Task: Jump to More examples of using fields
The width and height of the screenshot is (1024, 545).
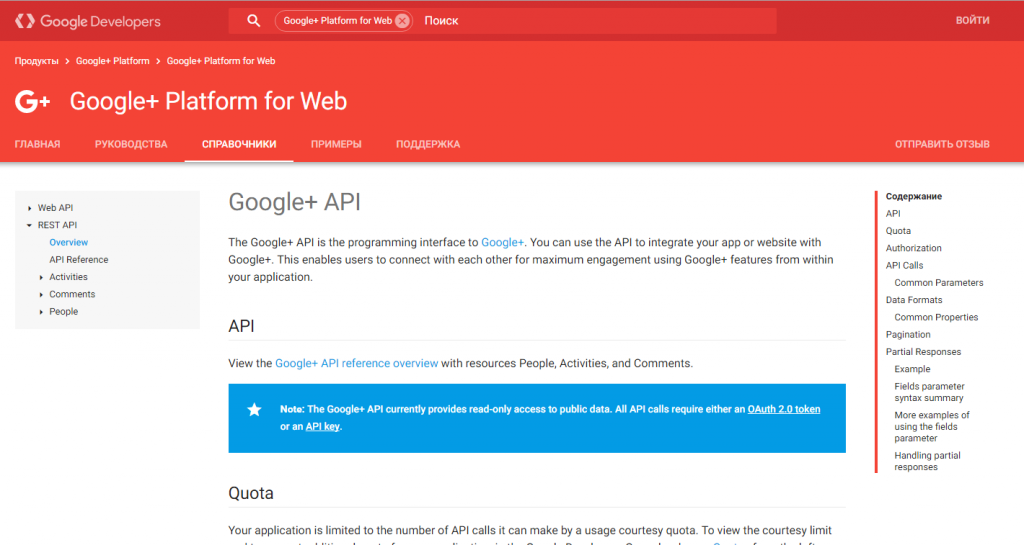Action: coord(931,427)
